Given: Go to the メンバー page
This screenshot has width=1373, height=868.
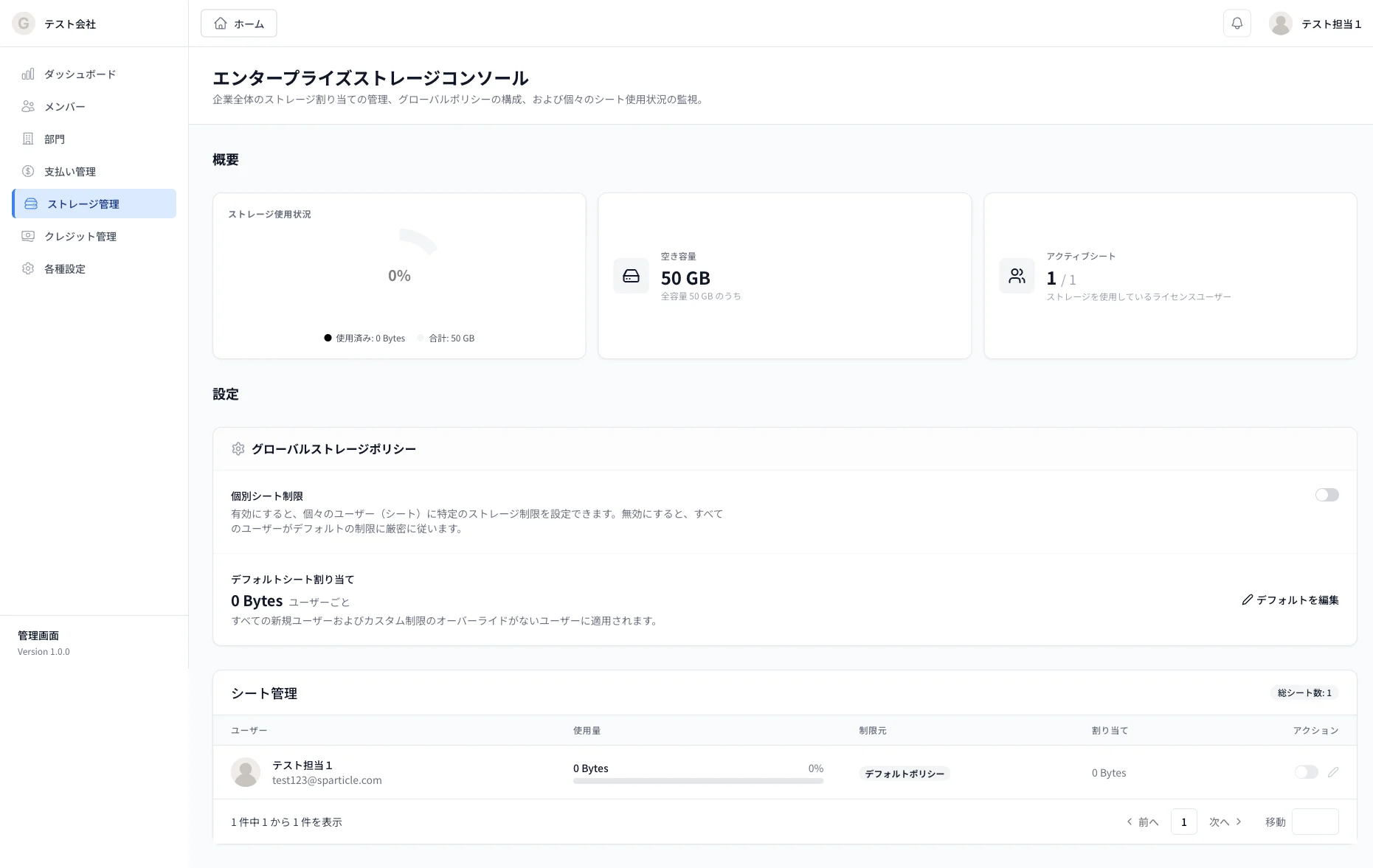Looking at the screenshot, I should [94, 106].
